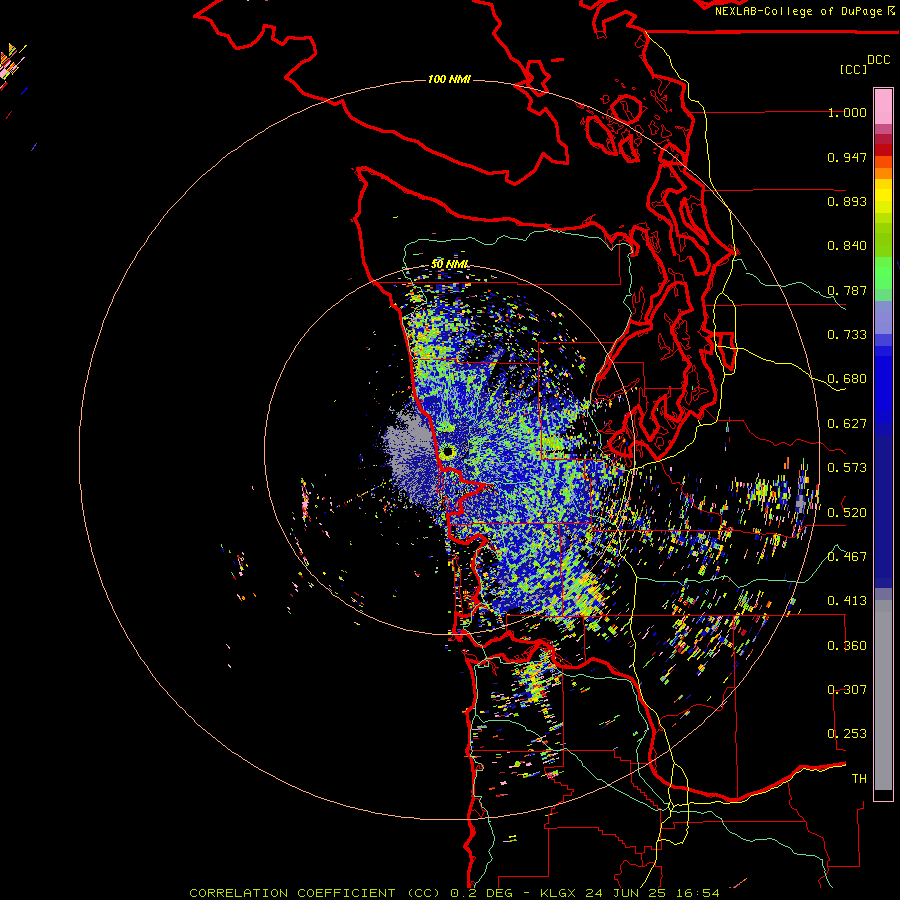The width and height of the screenshot is (900, 900).
Task: Click the CORRELATION COEFFICIENT (CC) caption
Action: tap(315, 893)
